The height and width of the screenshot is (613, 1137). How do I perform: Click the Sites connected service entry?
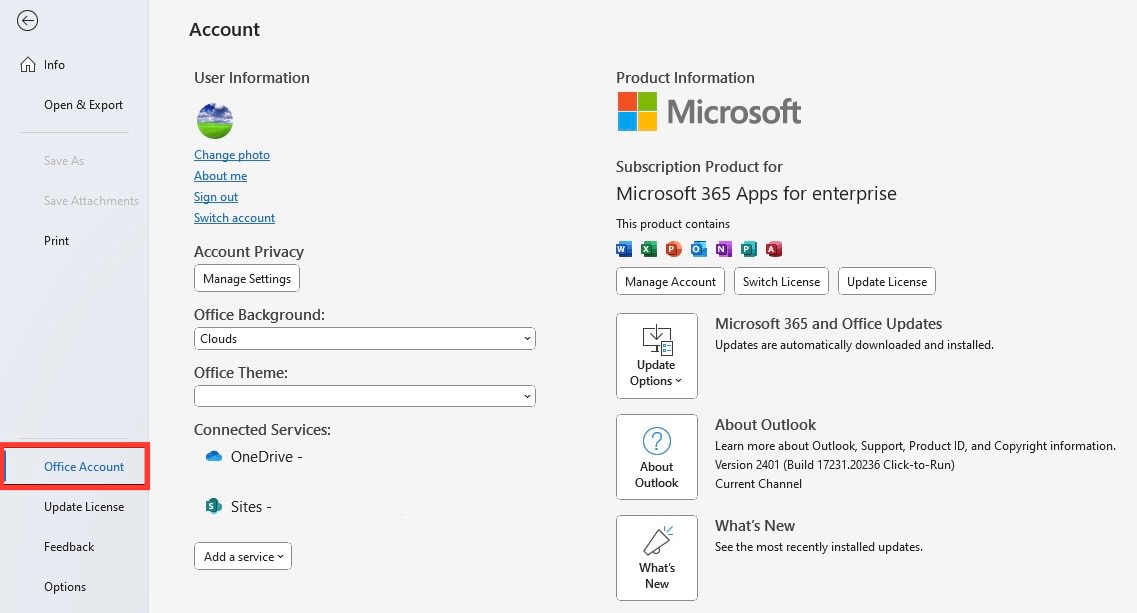point(239,506)
